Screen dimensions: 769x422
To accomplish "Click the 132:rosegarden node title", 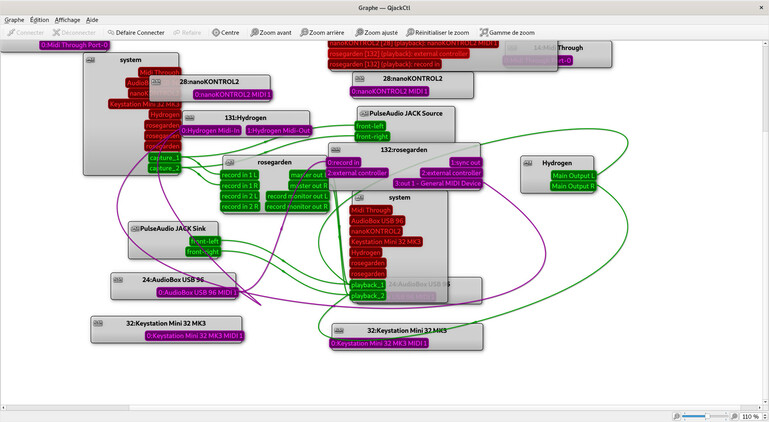I will coord(404,150).
